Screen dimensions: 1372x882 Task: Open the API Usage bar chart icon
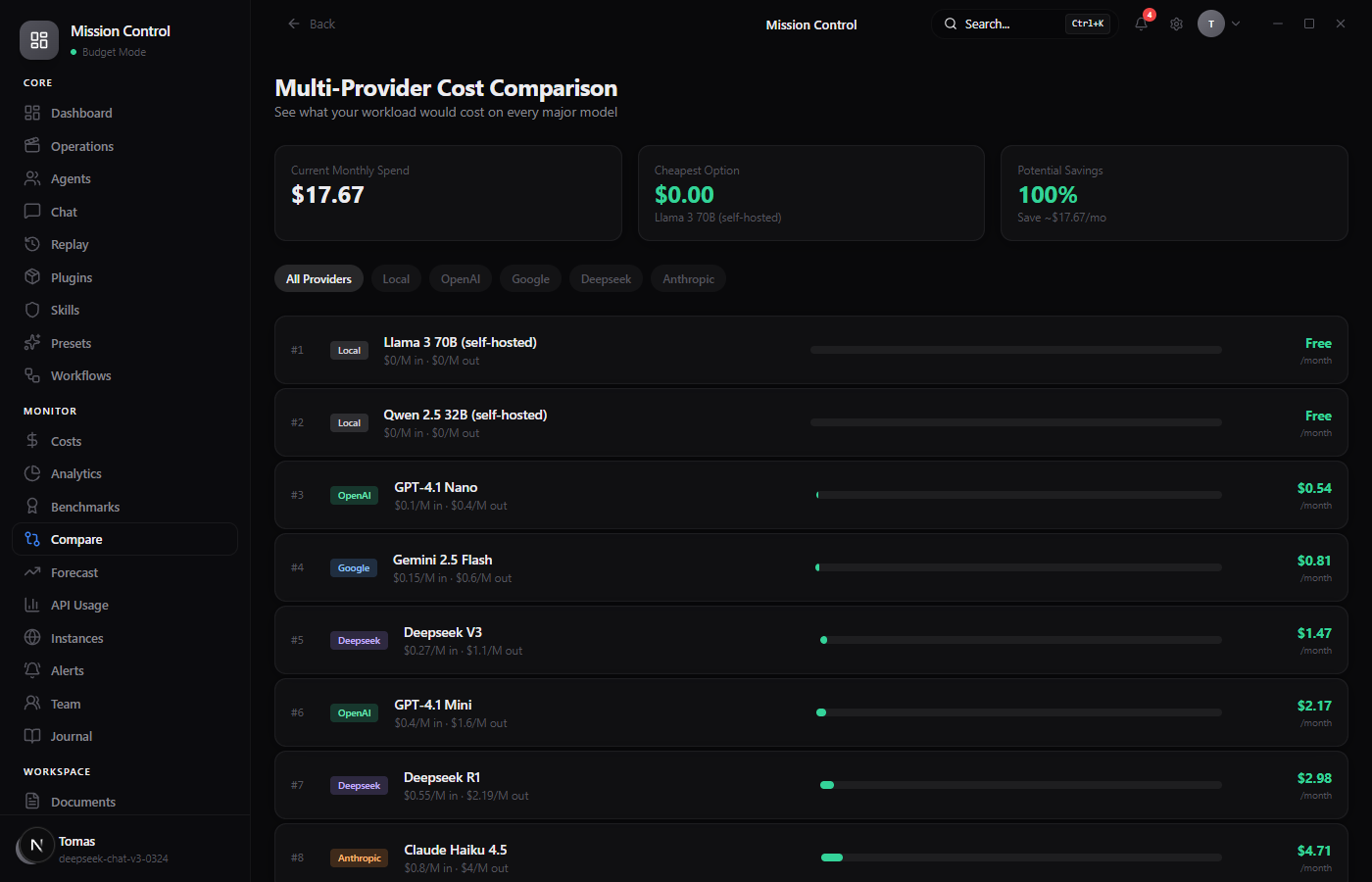[x=32, y=605]
